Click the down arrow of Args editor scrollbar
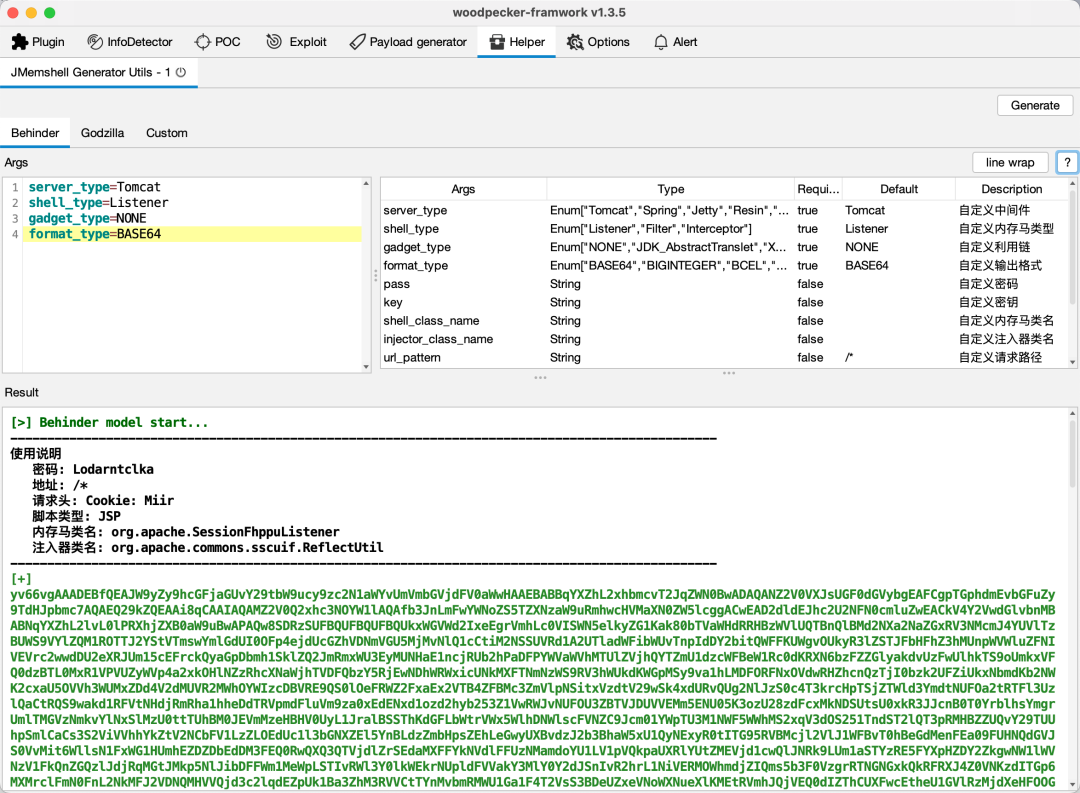This screenshot has height=793, width=1080. [x=366, y=367]
